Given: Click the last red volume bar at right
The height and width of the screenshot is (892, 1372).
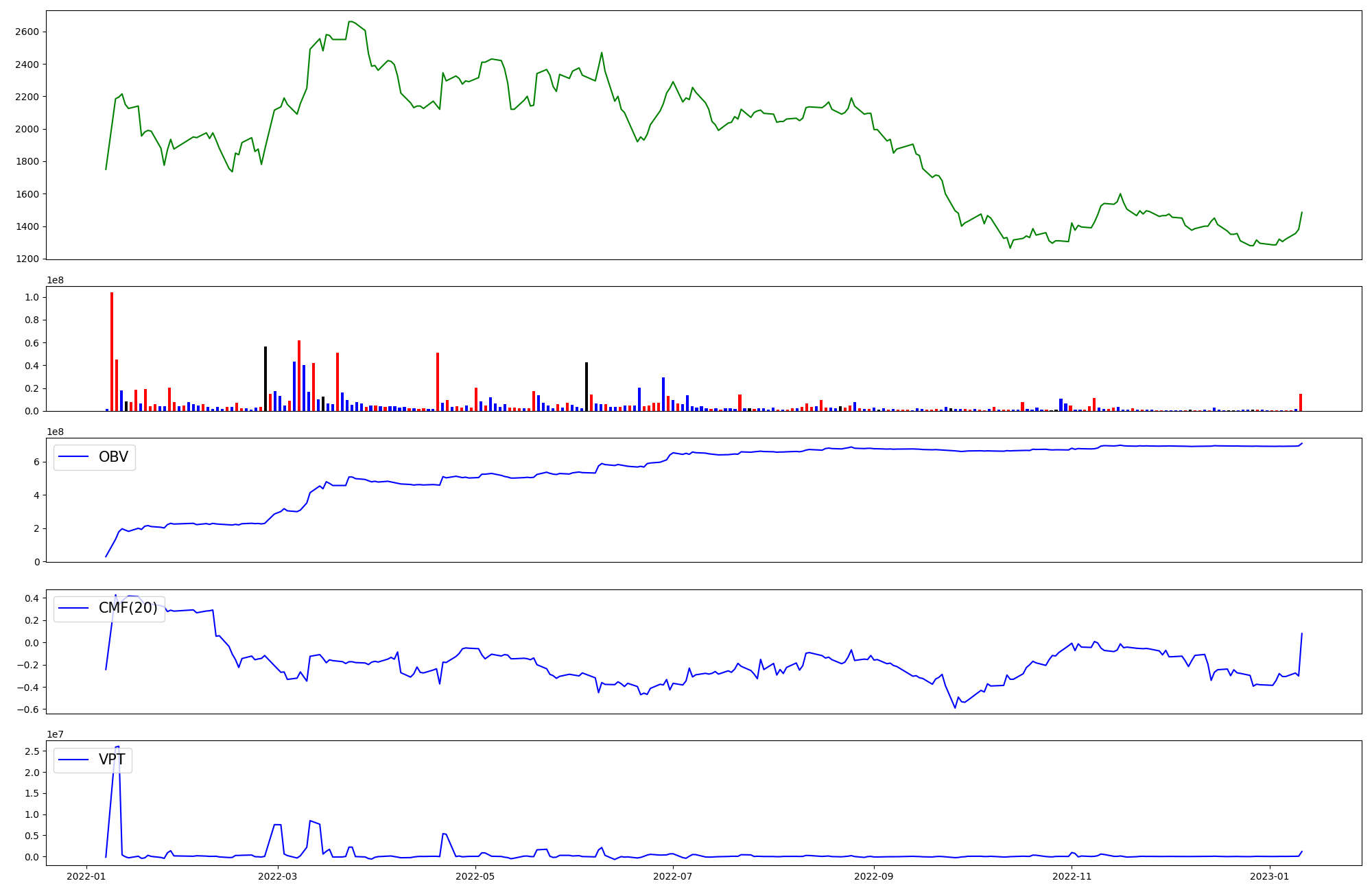Looking at the screenshot, I should point(1300,402).
